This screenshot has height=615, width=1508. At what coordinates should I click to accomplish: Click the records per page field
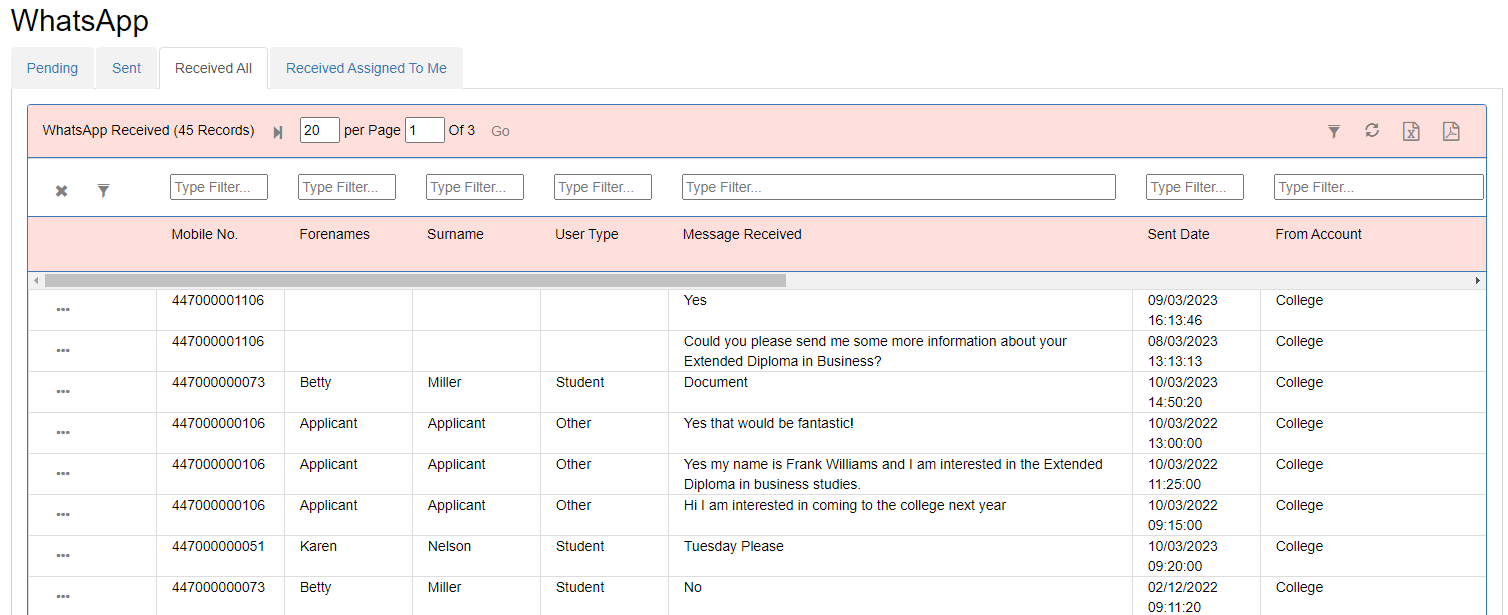coord(320,130)
